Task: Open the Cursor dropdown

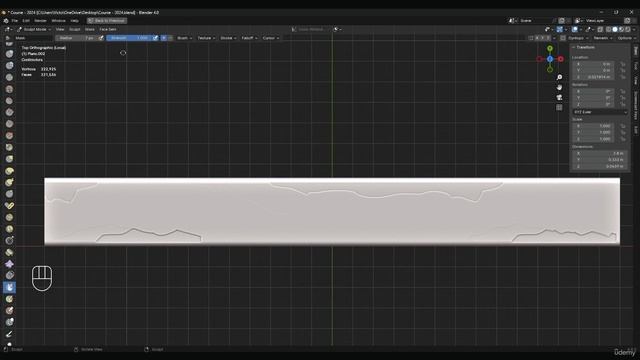Action: point(271,38)
